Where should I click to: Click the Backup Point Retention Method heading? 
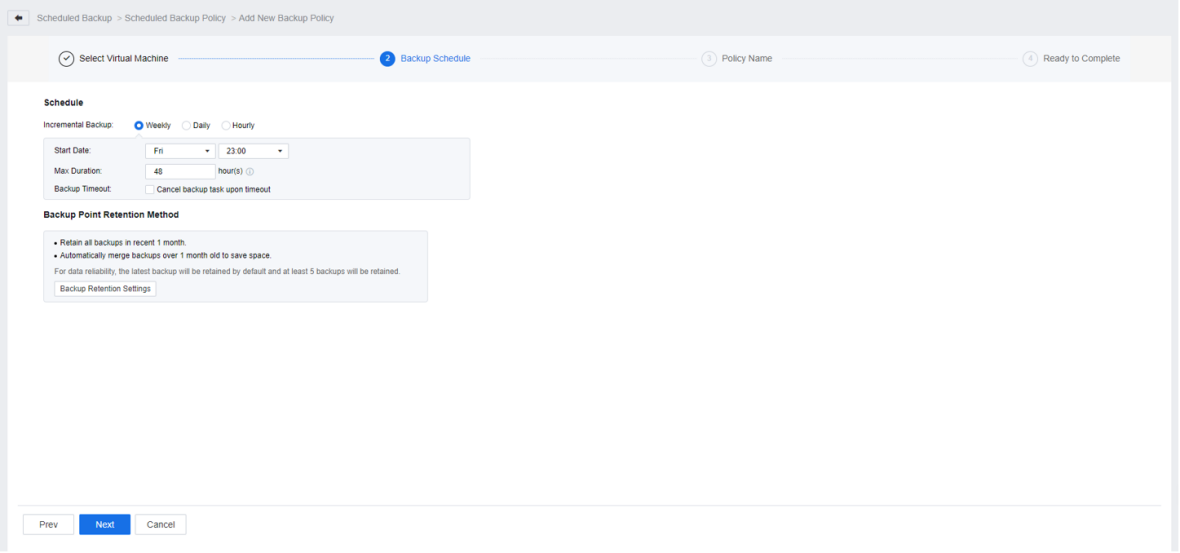tap(111, 215)
